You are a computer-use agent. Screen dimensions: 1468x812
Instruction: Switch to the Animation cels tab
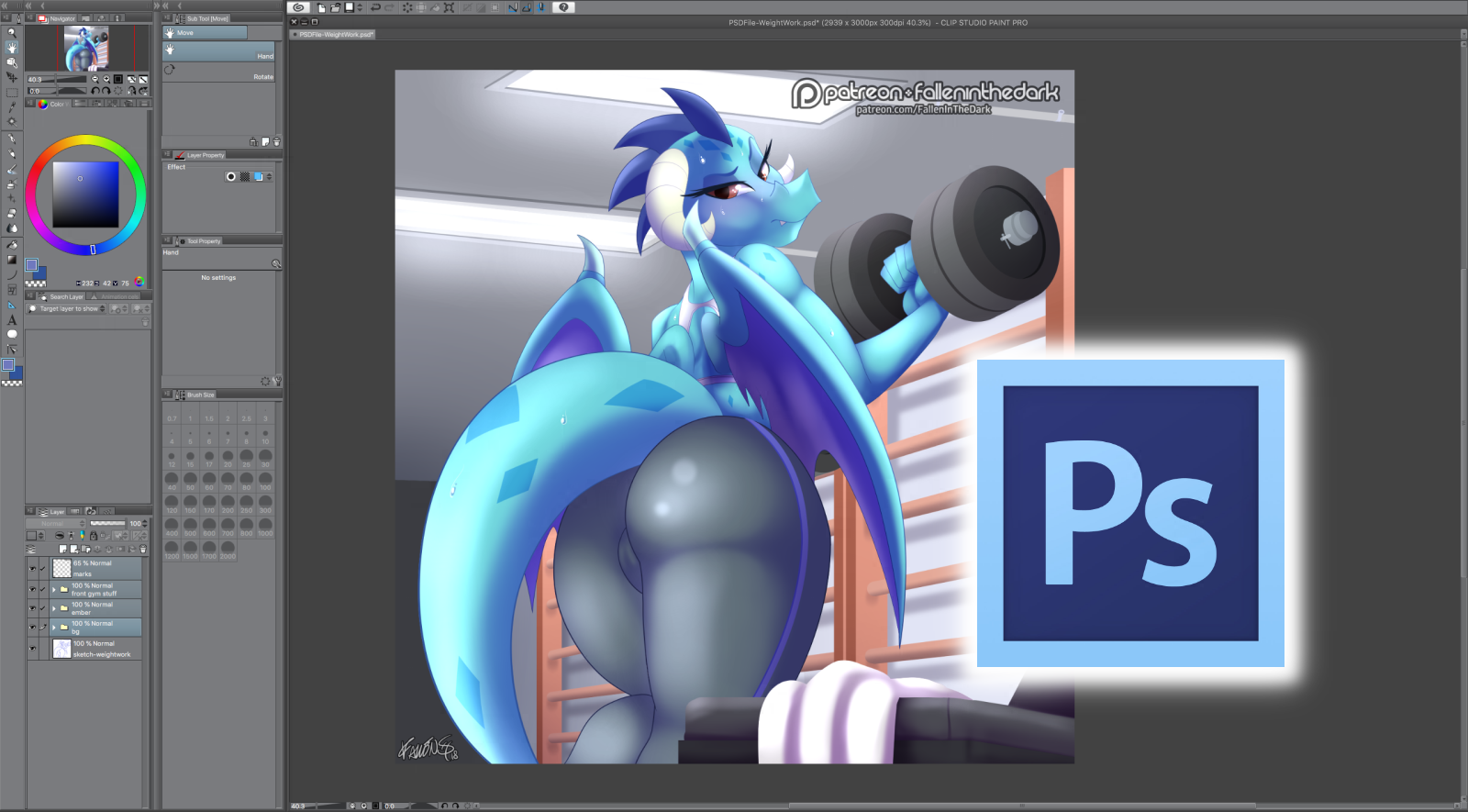tap(115, 297)
